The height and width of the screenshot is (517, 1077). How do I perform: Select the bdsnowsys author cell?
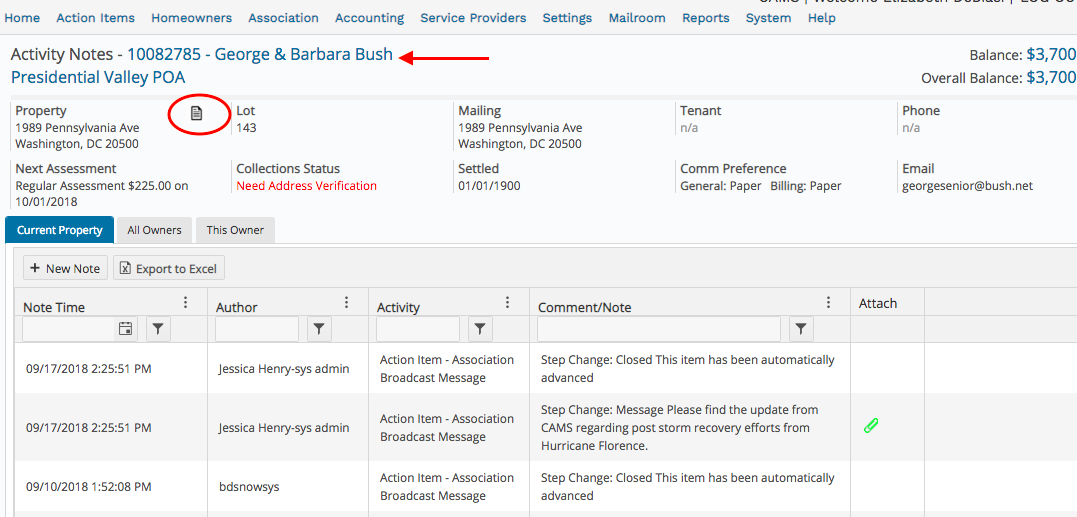[249, 487]
